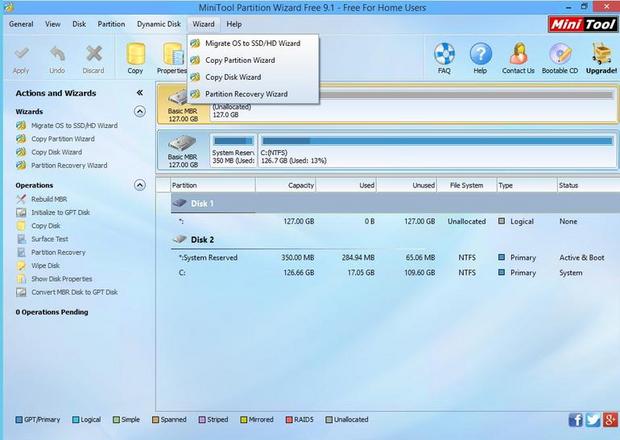Open the Facebook social icon
620x440 pixels.
coord(575,420)
